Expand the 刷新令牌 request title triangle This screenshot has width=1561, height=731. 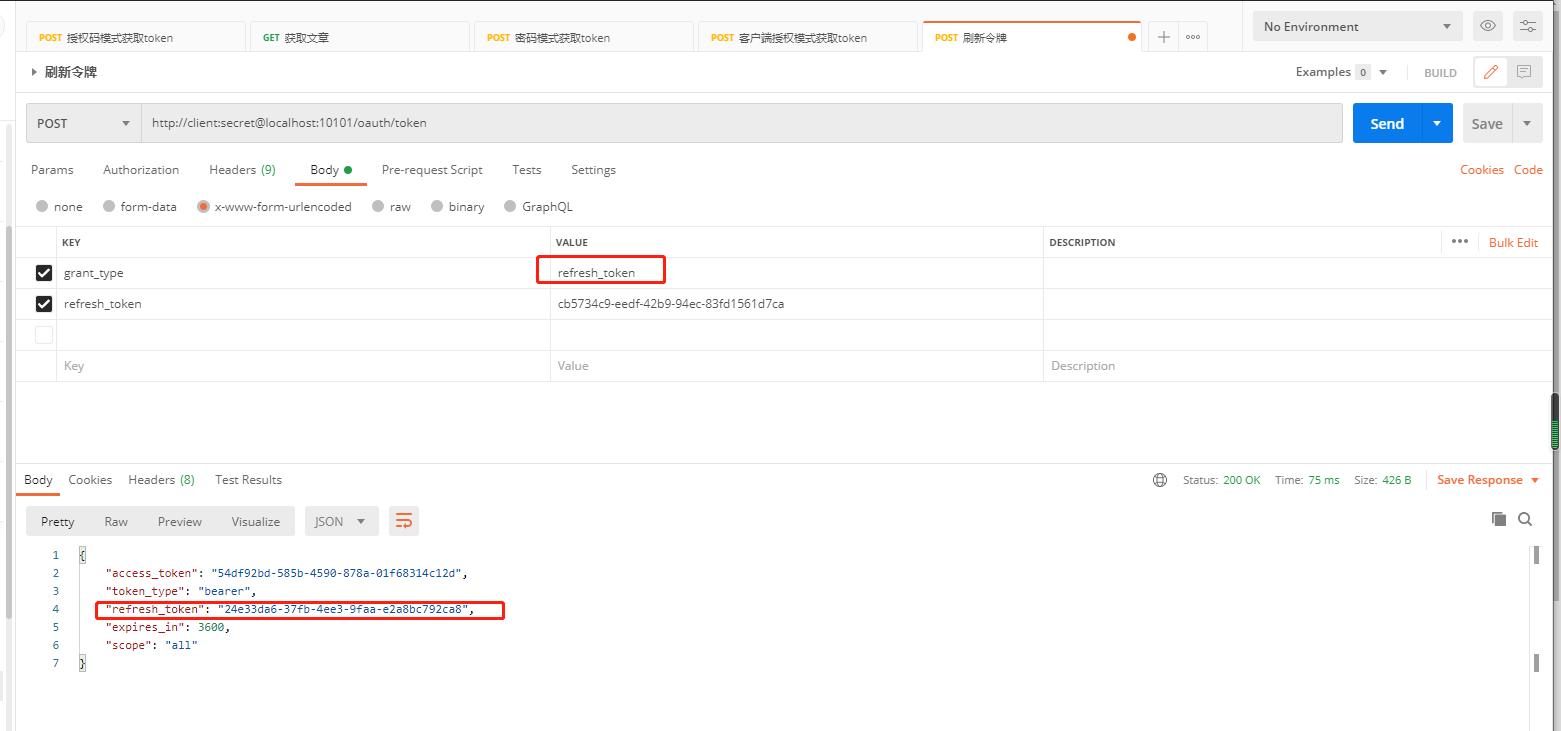coord(35,72)
